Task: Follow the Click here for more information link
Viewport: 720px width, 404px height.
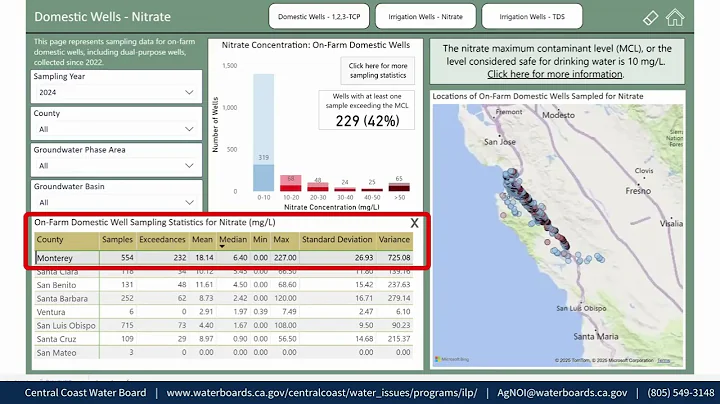Action: [555, 74]
